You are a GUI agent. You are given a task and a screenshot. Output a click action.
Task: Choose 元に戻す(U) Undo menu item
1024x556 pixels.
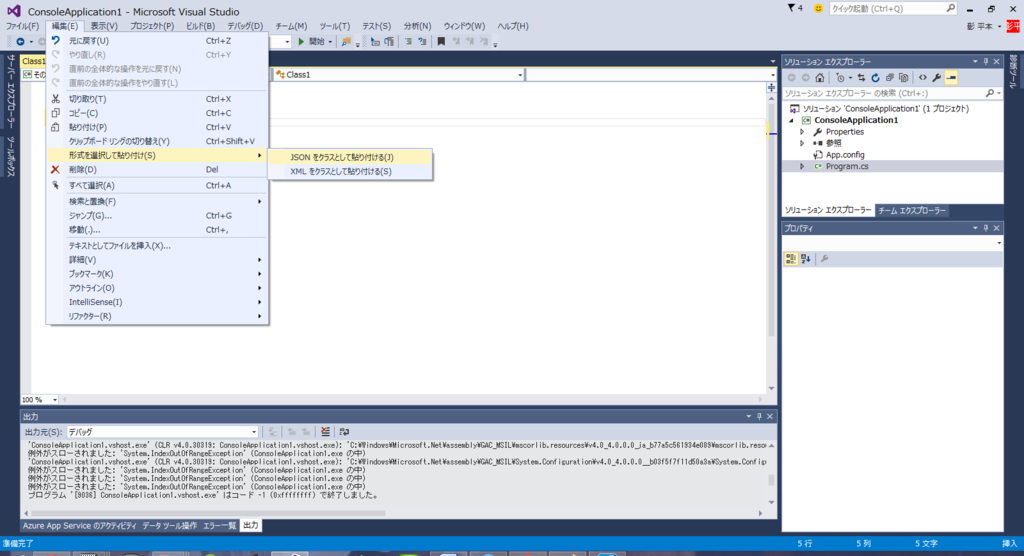(x=157, y=41)
